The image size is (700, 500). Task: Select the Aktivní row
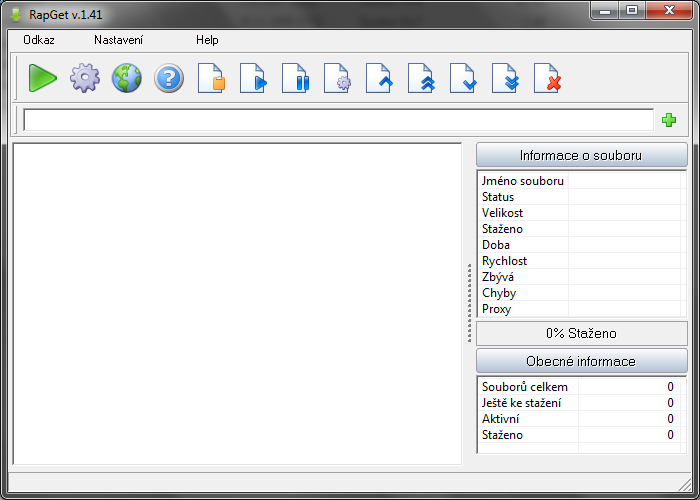(x=581, y=419)
